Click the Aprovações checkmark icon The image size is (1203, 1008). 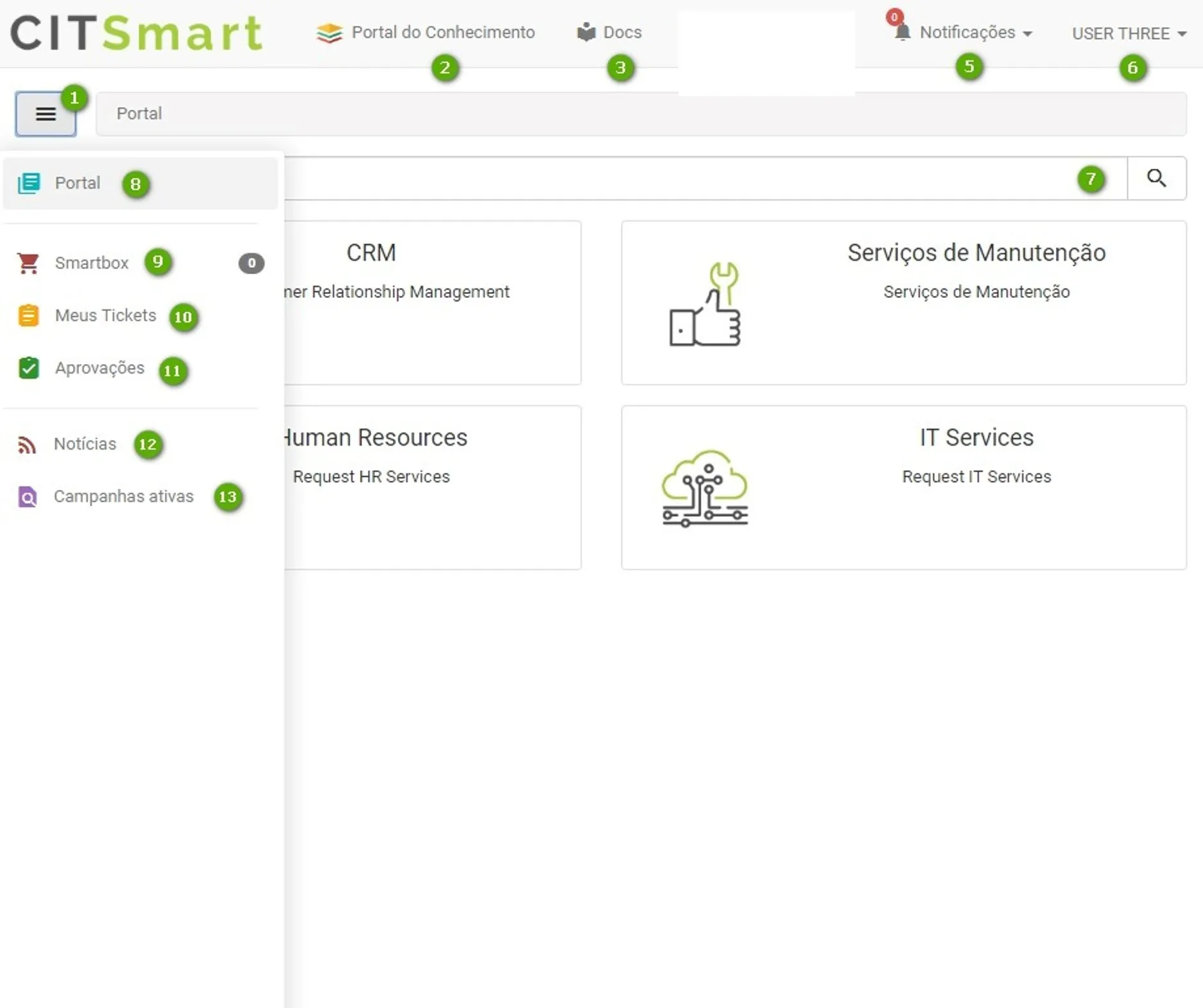click(29, 368)
